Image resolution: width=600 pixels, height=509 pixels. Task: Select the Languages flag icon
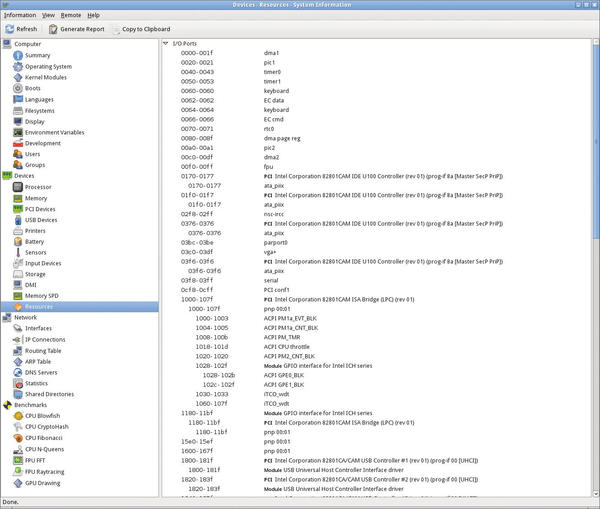[x=18, y=100]
